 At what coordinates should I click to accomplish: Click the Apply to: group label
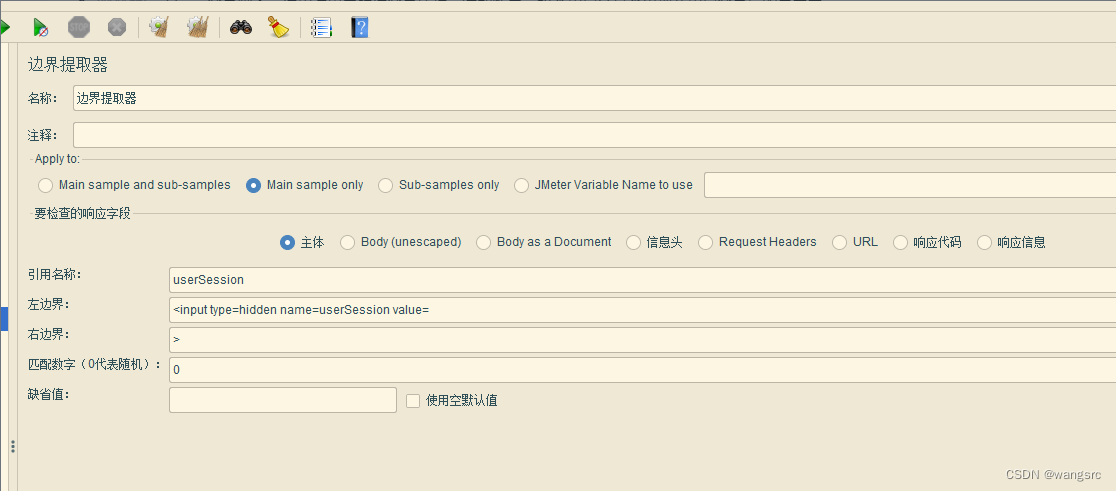point(57,159)
